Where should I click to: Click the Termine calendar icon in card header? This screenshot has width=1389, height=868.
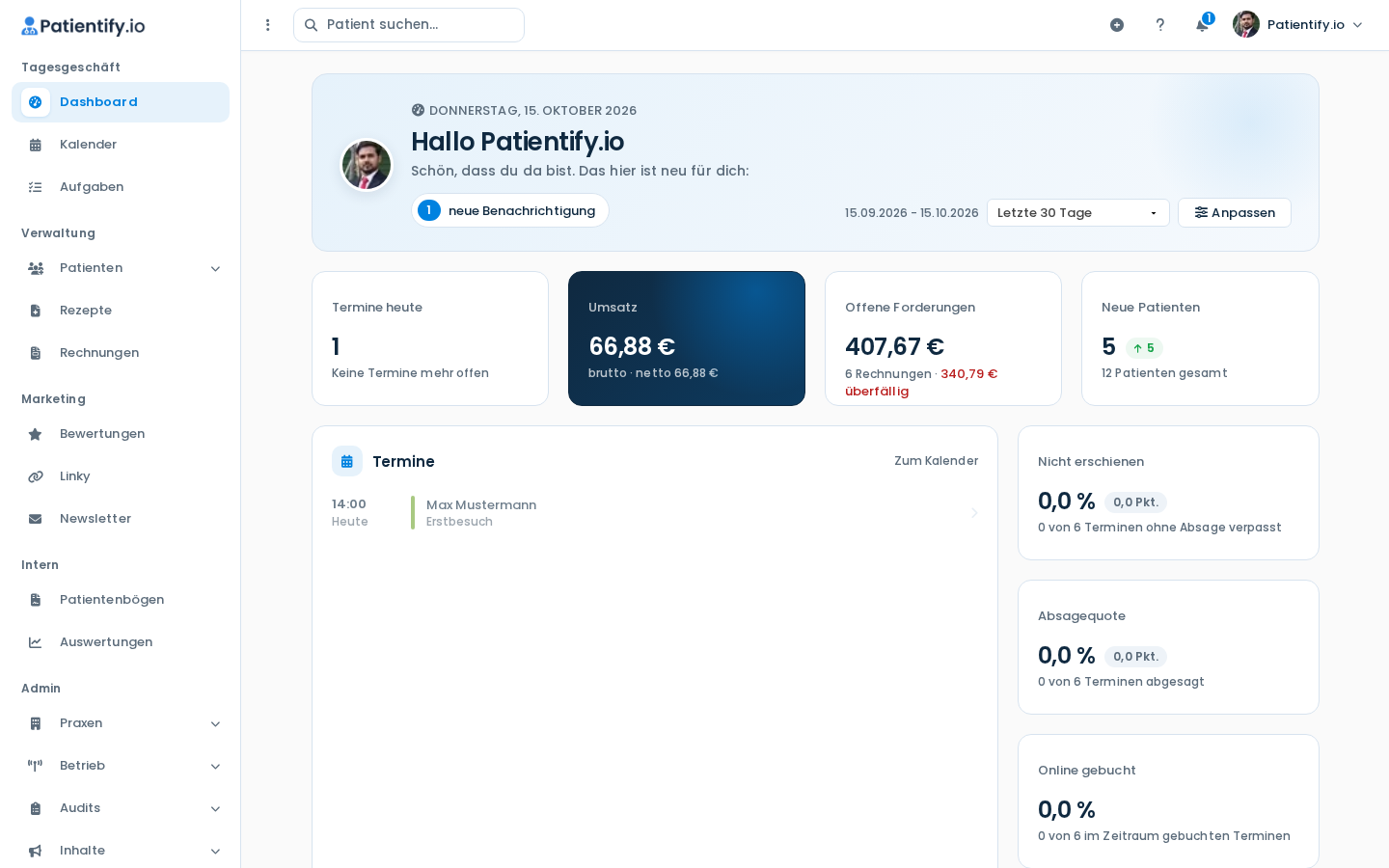point(347,461)
